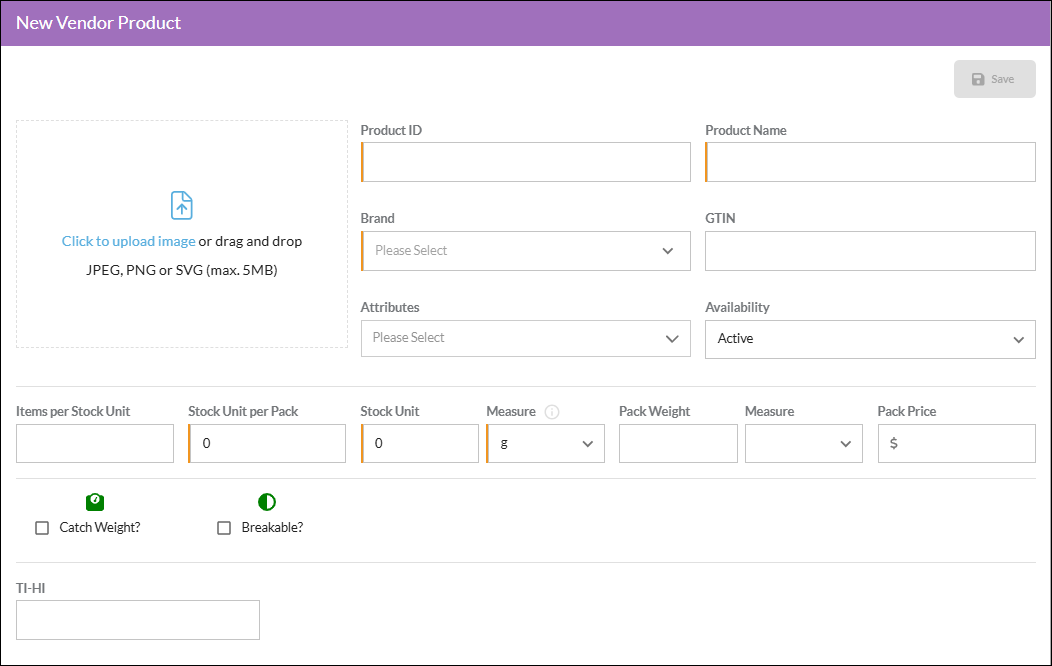Focus the Product ID field
This screenshot has width=1052, height=666.
tap(525, 162)
